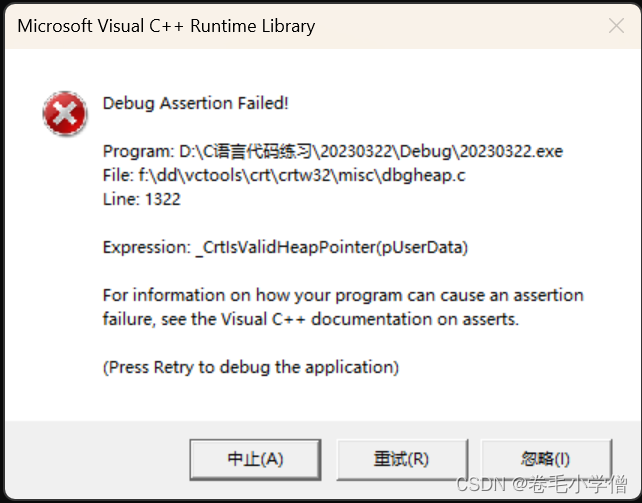
Task: Select the _CrtIsValidHeapPointer(pUserData) expression text
Action: click(x=332, y=248)
